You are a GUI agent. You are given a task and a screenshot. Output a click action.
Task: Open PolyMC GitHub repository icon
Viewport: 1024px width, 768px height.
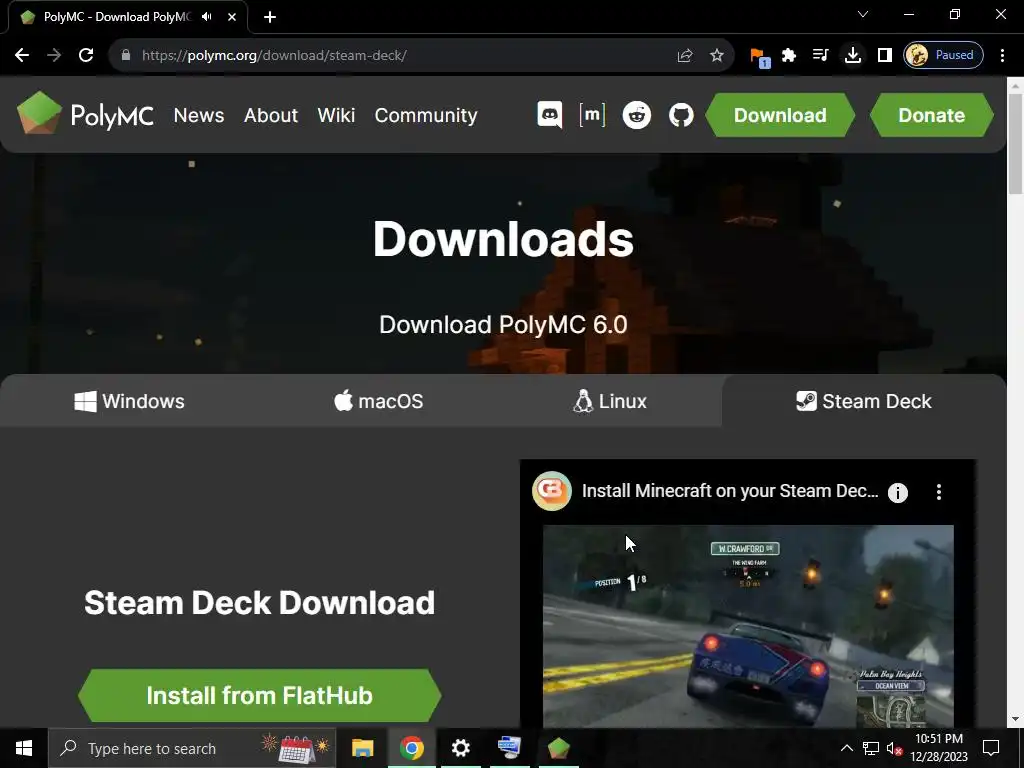tap(681, 115)
